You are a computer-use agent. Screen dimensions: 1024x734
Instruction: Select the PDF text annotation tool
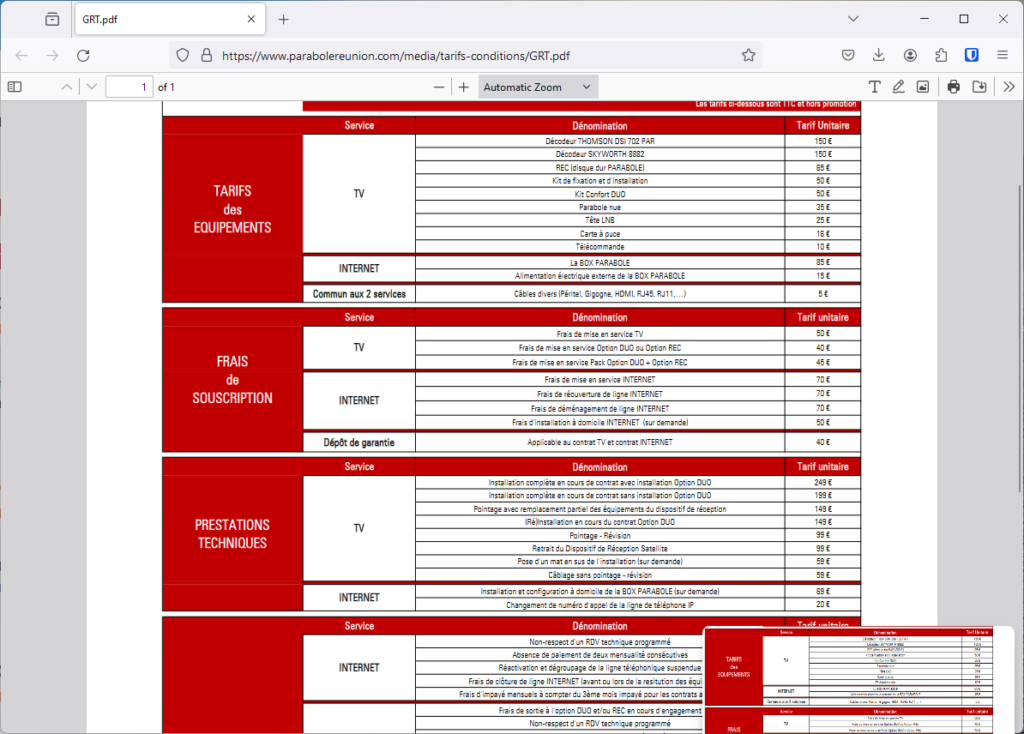[x=875, y=87]
